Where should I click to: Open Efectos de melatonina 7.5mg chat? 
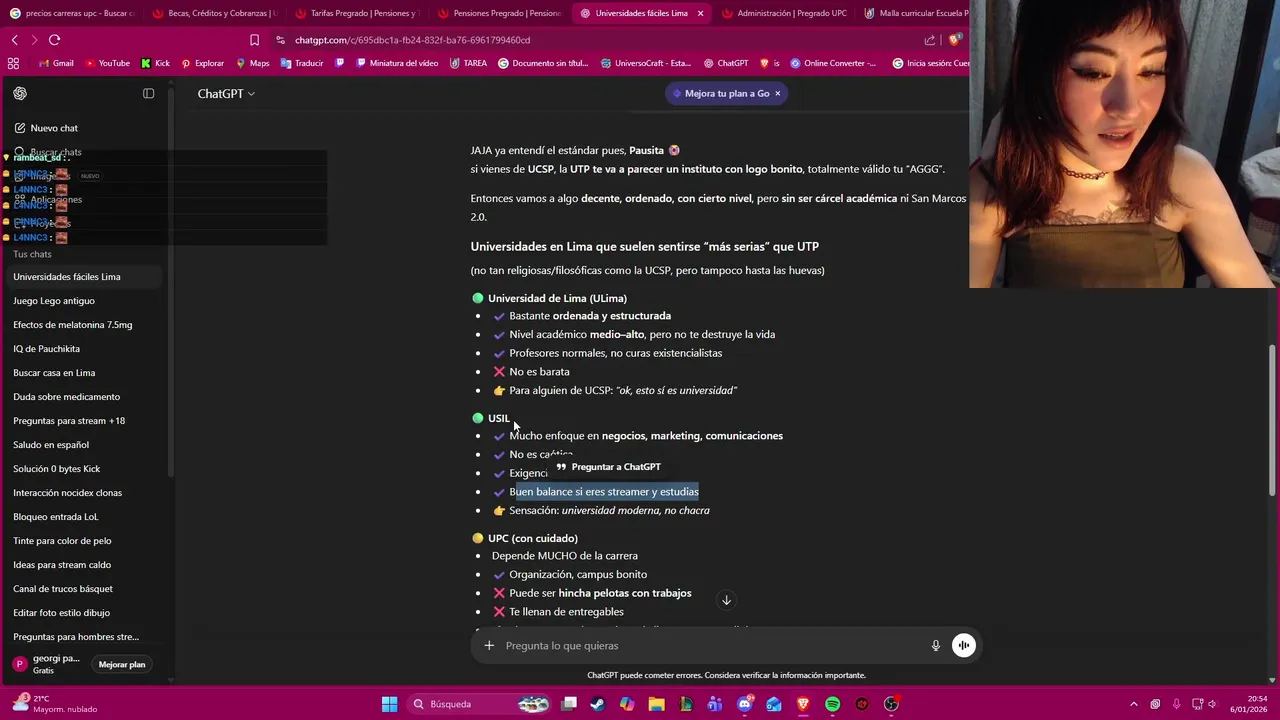(x=73, y=325)
